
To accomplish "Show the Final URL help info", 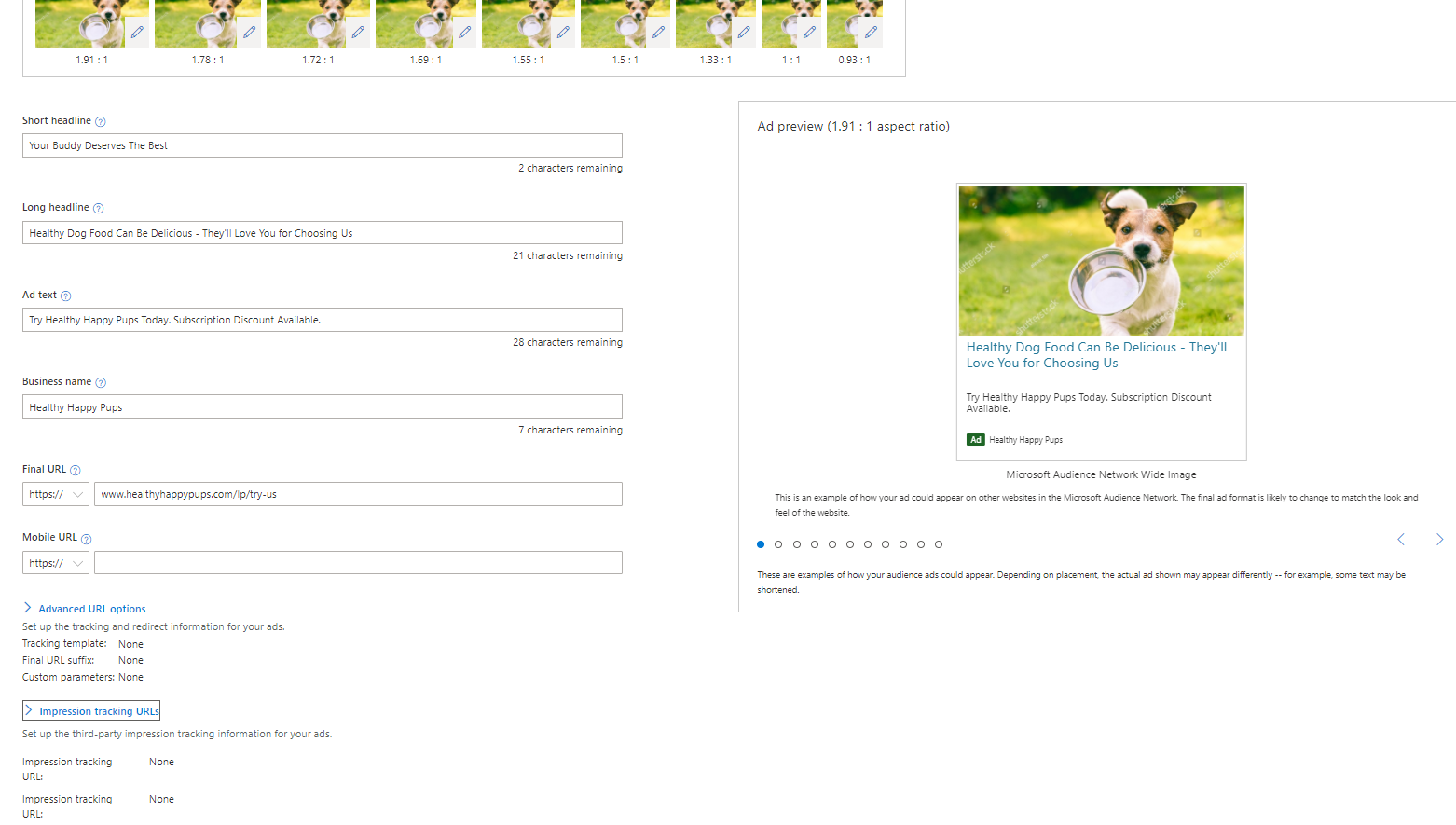I will tap(76, 471).
